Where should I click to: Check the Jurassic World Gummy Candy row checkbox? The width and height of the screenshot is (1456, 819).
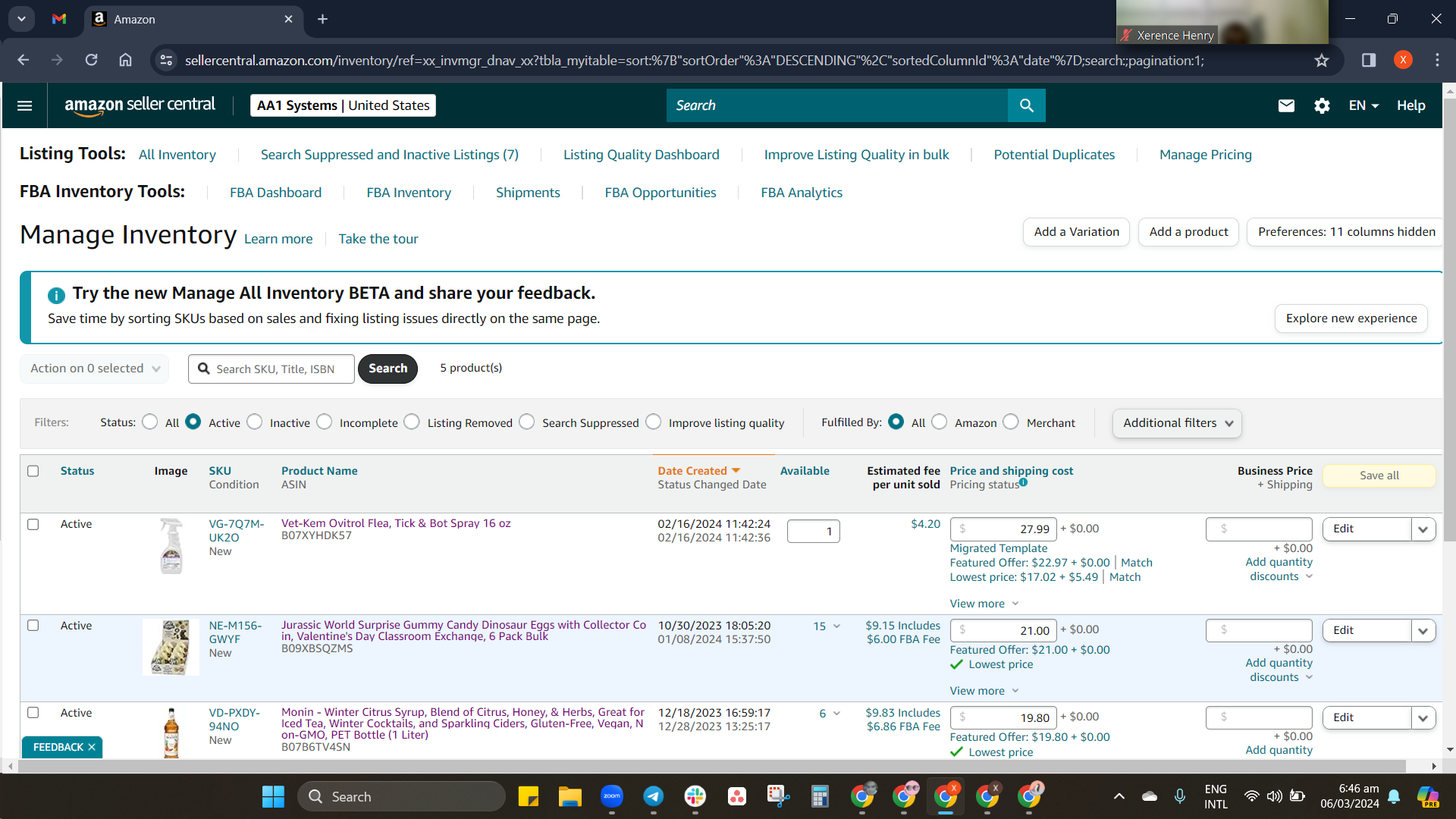[33, 626]
